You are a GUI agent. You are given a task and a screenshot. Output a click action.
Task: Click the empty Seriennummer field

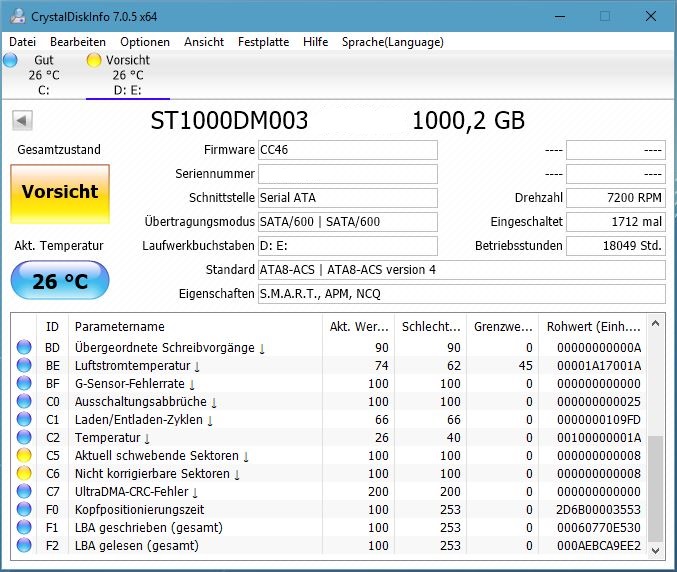[x=348, y=174]
